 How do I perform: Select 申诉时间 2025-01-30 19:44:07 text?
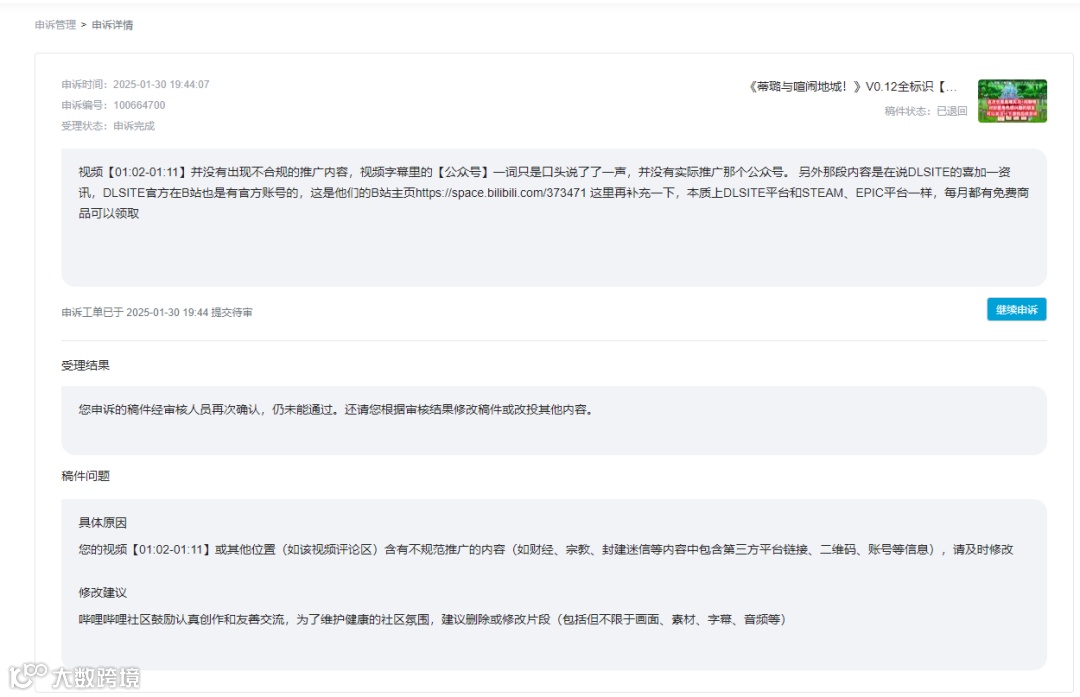pos(135,84)
